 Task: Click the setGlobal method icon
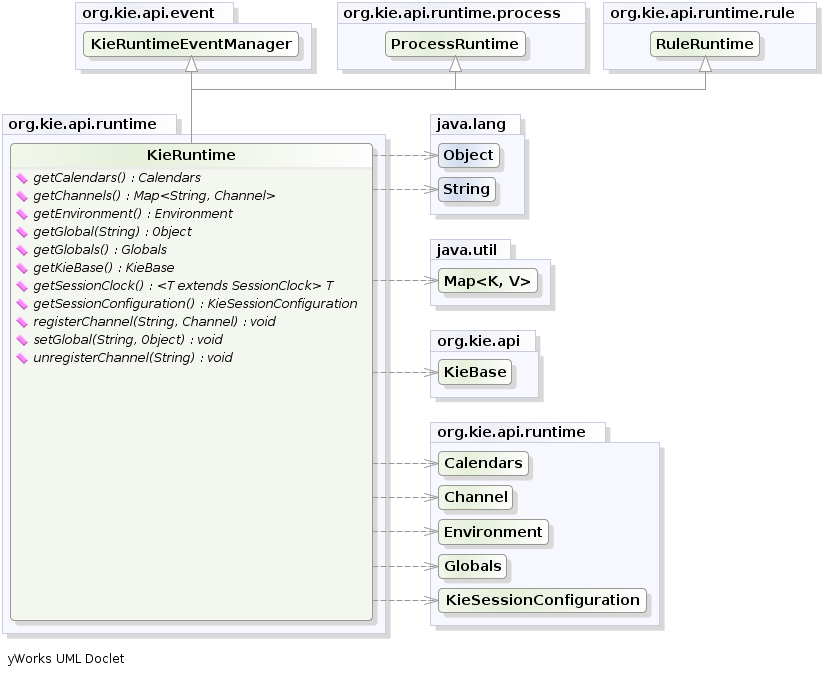point(22,340)
